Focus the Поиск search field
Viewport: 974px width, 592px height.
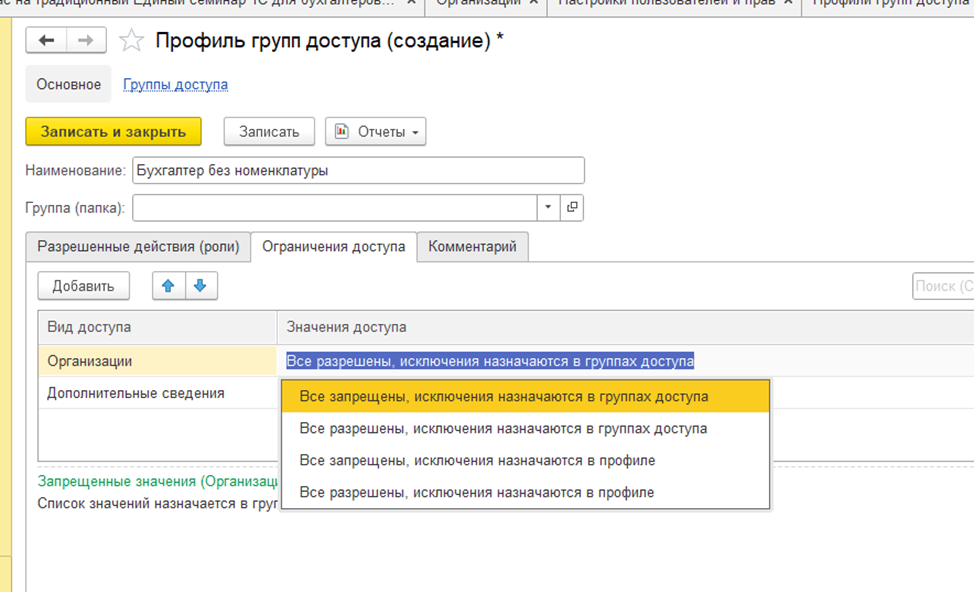coord(943,286)
